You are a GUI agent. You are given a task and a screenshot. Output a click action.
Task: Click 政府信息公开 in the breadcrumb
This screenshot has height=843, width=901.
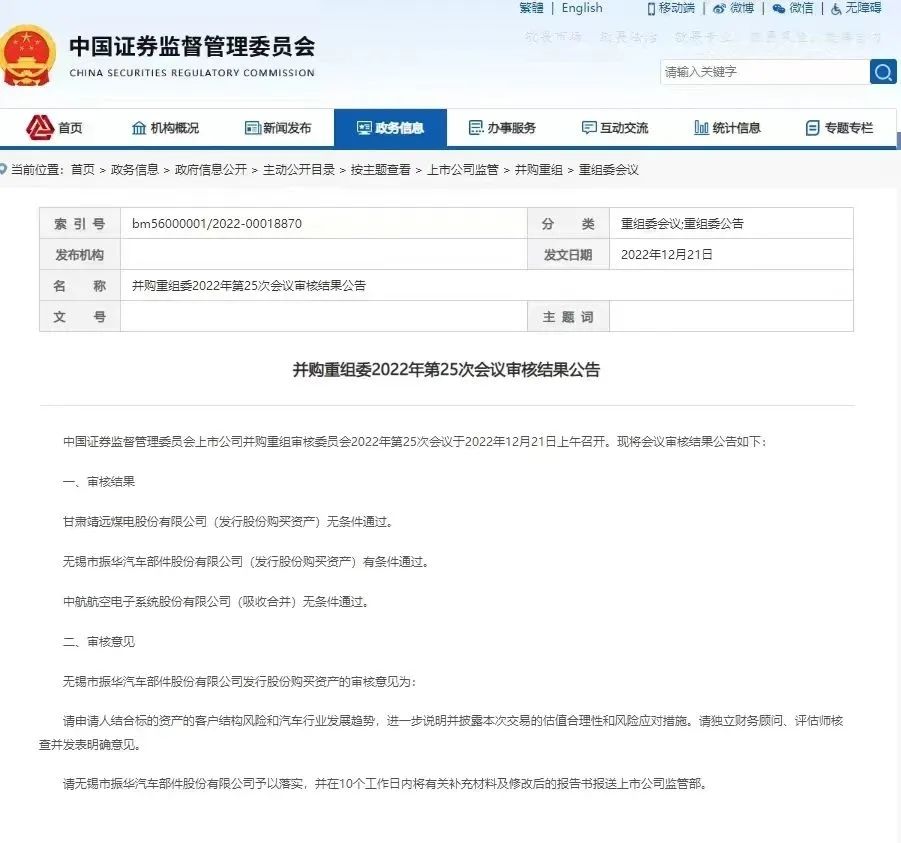pyautogui.click(x=210, y=170)
